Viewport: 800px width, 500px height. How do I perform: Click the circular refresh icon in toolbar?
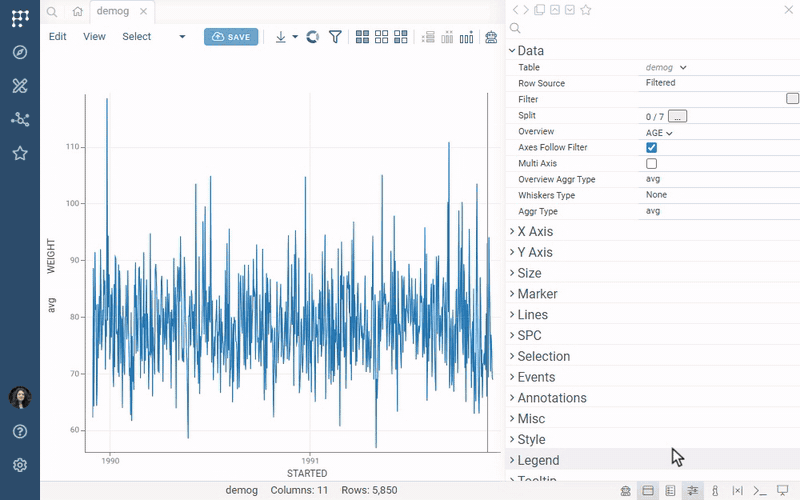[x=313, y=37]
